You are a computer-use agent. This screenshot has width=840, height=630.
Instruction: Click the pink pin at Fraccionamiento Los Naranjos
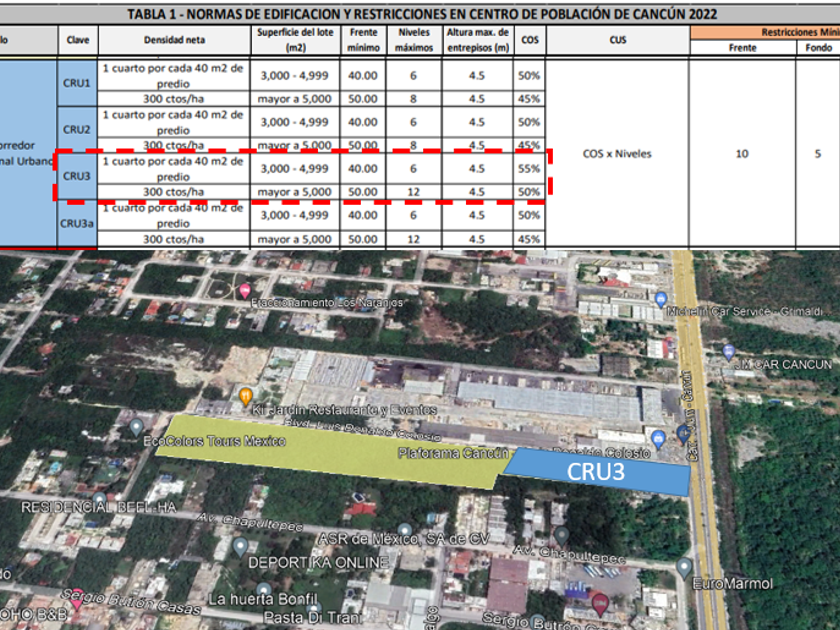pyautogui.click(x=245, y=291)
